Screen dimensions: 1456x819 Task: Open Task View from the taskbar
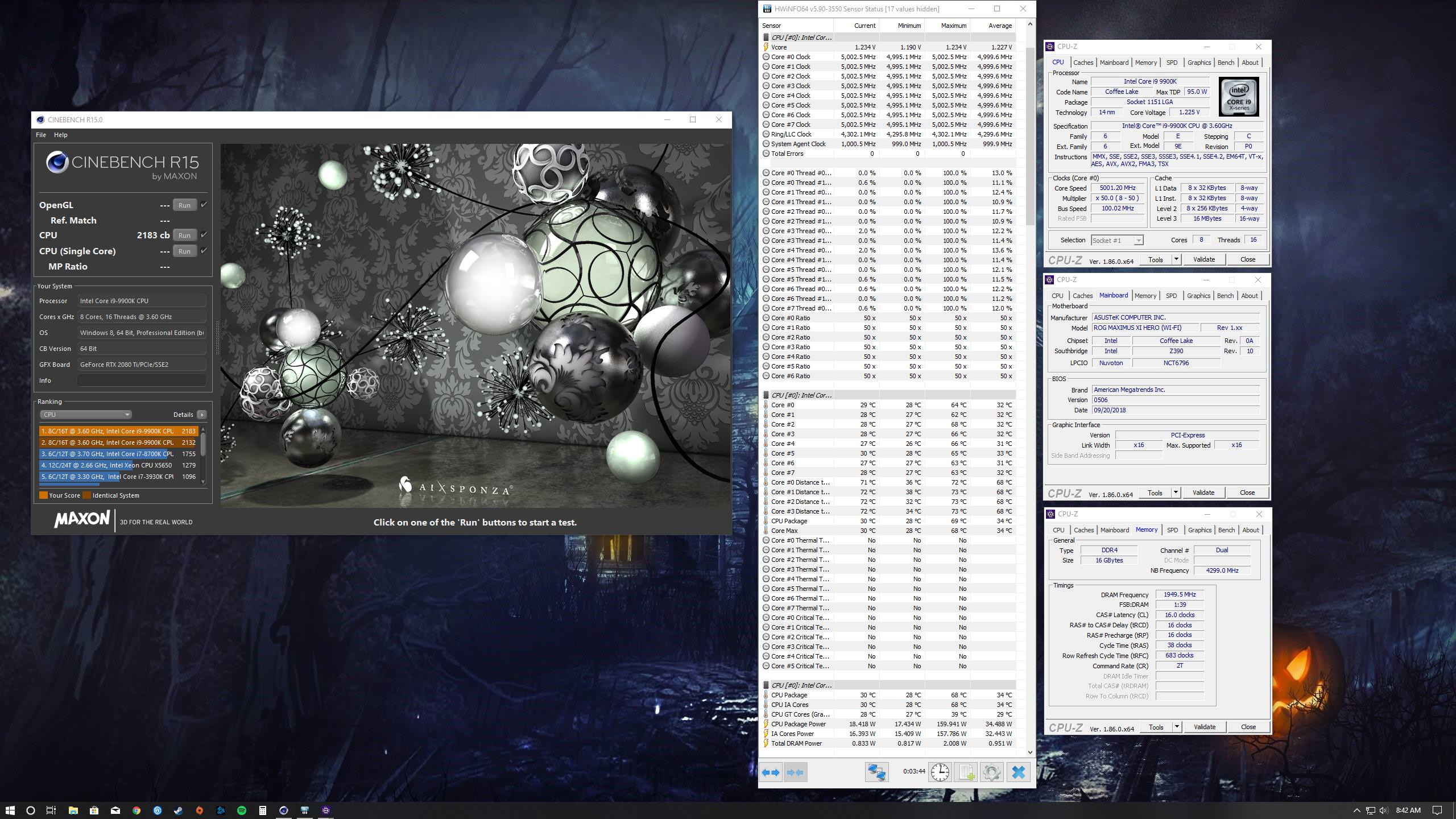[51, 810]
